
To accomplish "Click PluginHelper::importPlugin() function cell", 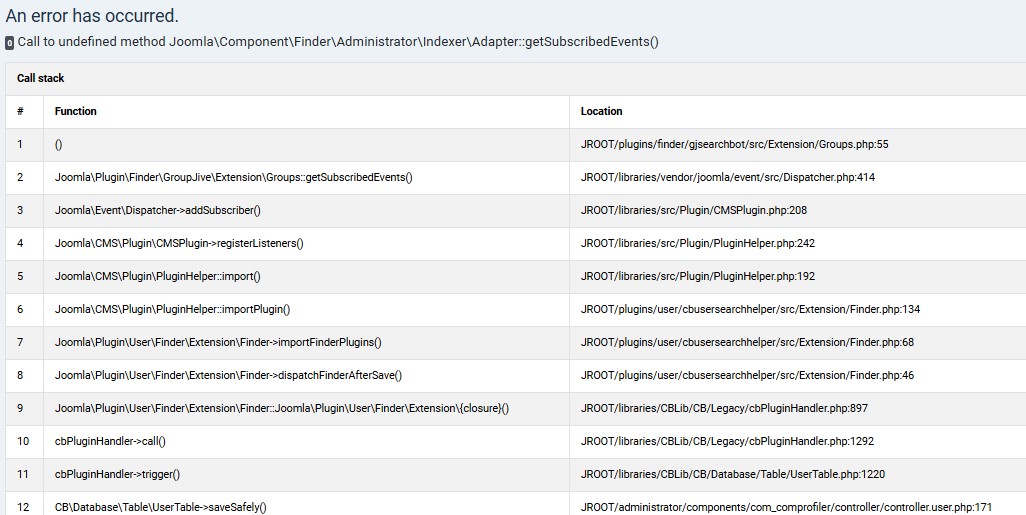I will pyautogui.click(x=173, y=309).
